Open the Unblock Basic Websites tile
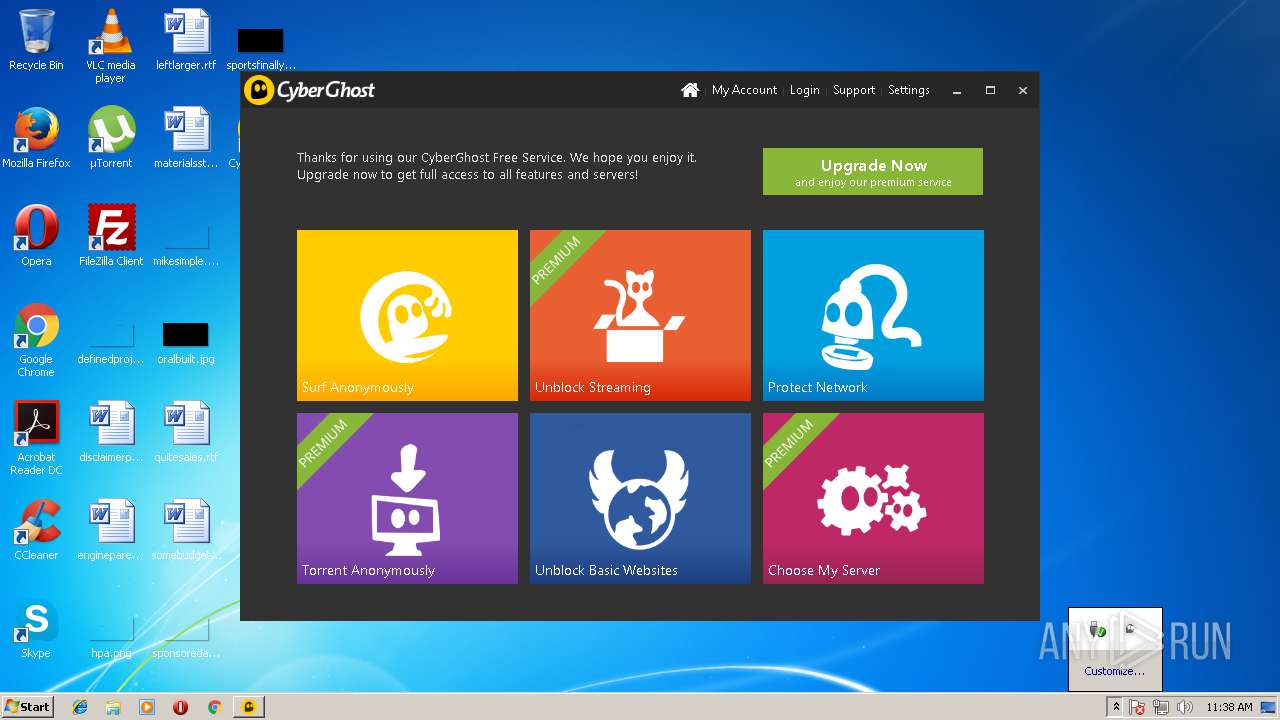This screenshot has height=720, width=1280. click(x=640, y=498)
